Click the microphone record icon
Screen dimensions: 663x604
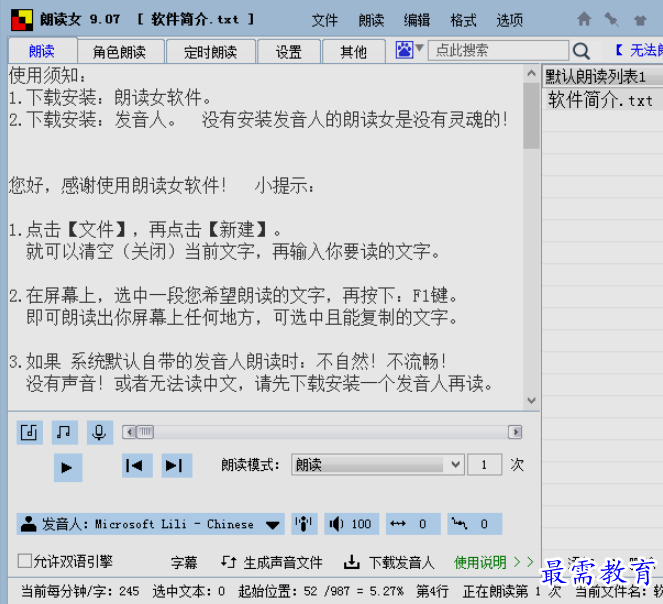[100, 432]
